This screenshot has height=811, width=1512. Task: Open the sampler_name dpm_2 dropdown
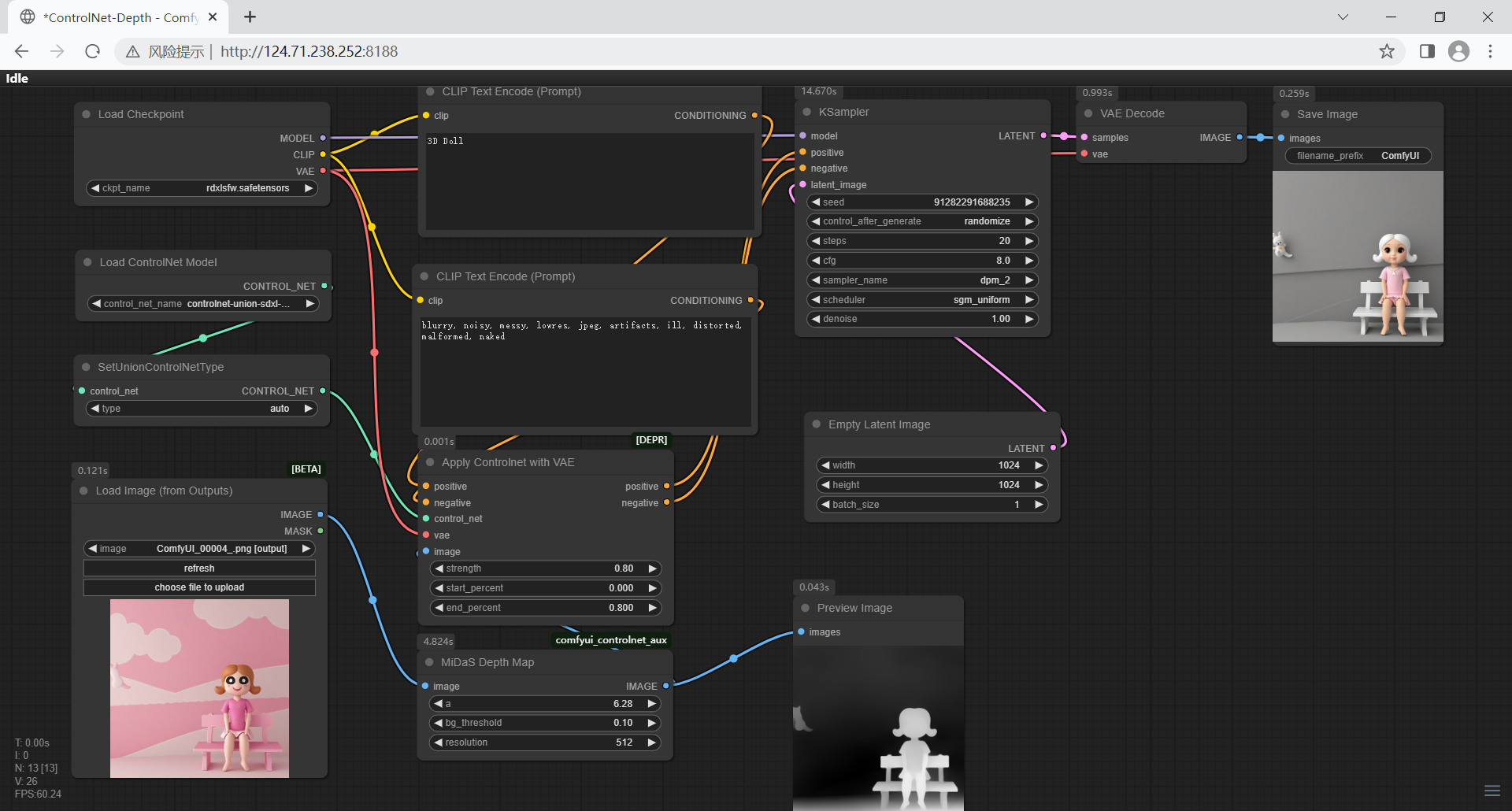[x=923, y=280]
